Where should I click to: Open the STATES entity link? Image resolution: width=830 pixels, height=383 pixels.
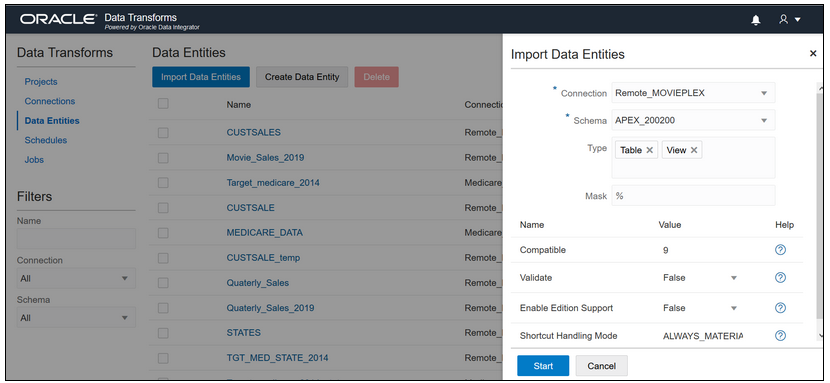coord(243,333)
